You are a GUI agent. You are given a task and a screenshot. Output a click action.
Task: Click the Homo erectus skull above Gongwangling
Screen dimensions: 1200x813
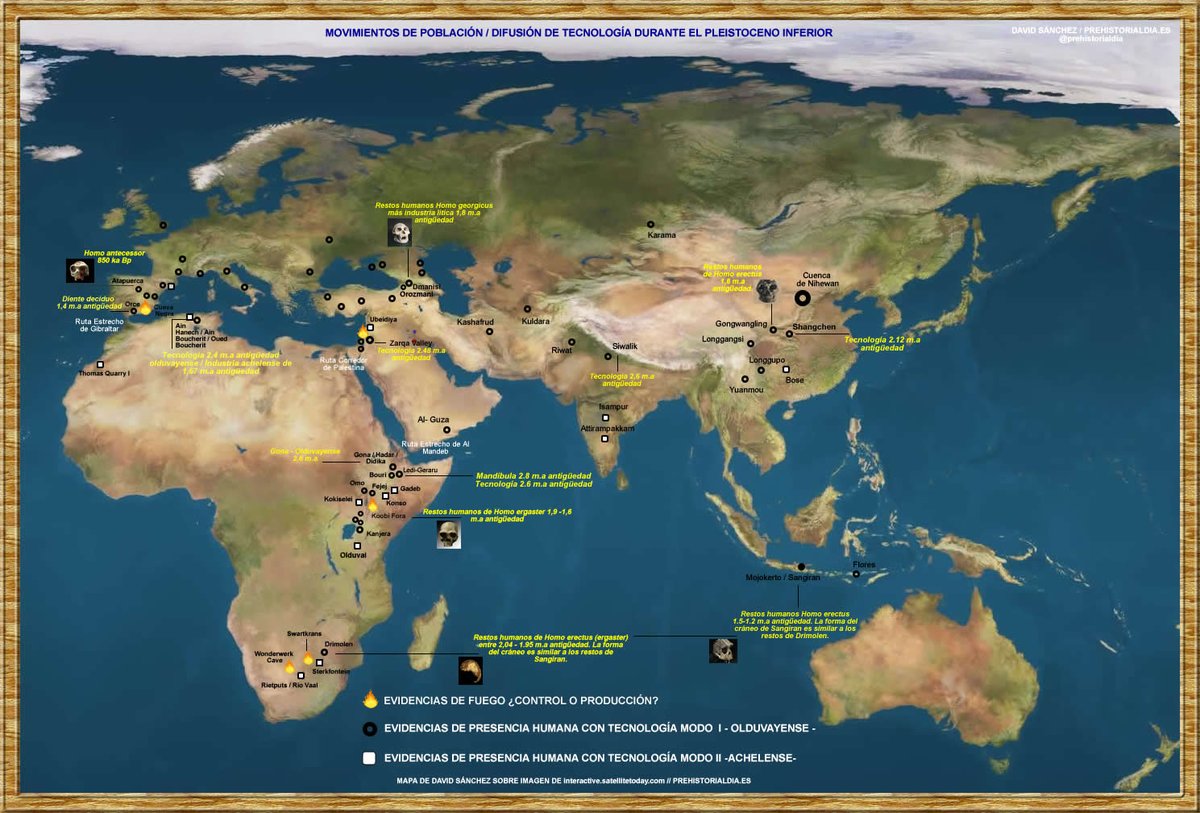coord(768,291)
